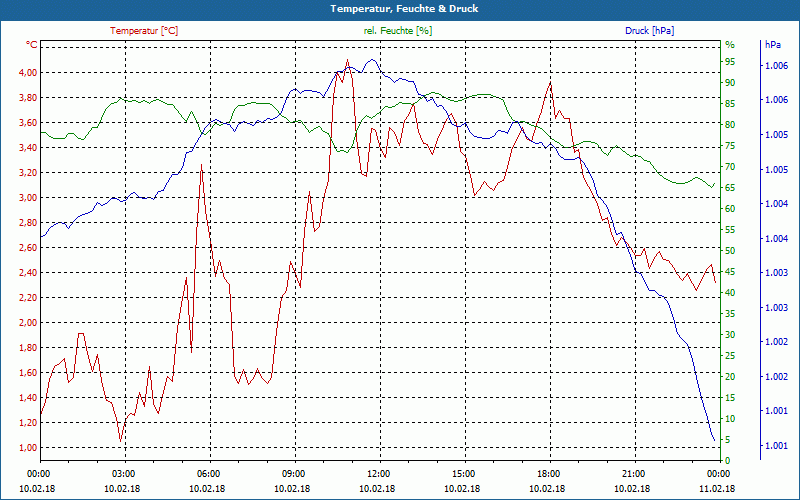Screen dimensions: 800x500
Task: Click the '40' value on the humidity axis
Action: (x=730, y=293)
